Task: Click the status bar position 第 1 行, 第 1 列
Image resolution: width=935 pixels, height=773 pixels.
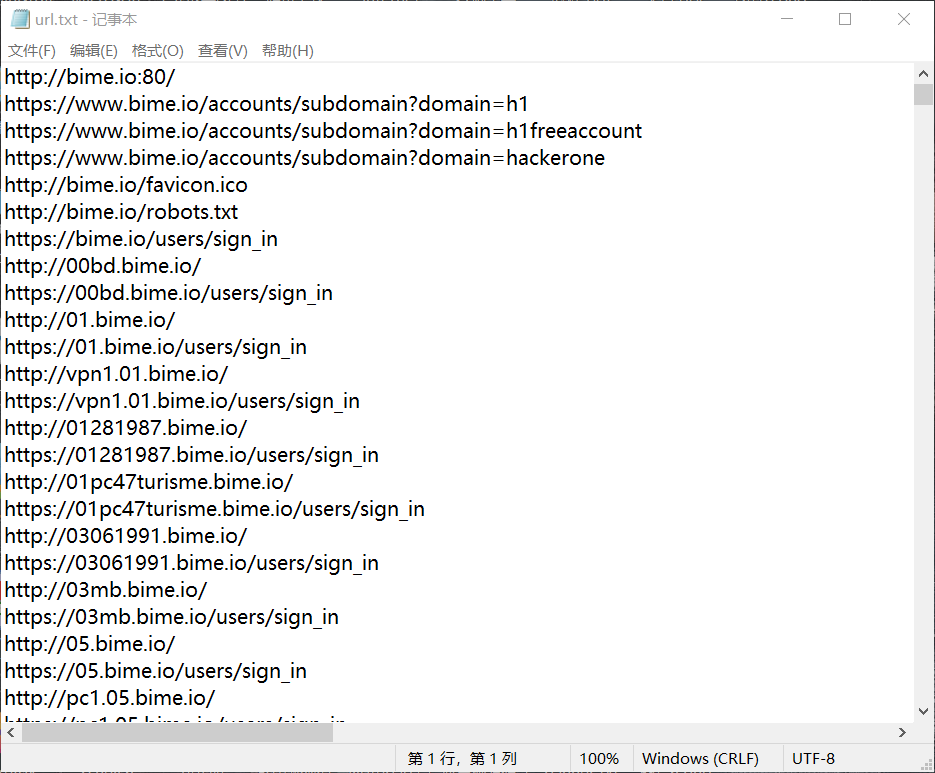Action: [462, 759]
